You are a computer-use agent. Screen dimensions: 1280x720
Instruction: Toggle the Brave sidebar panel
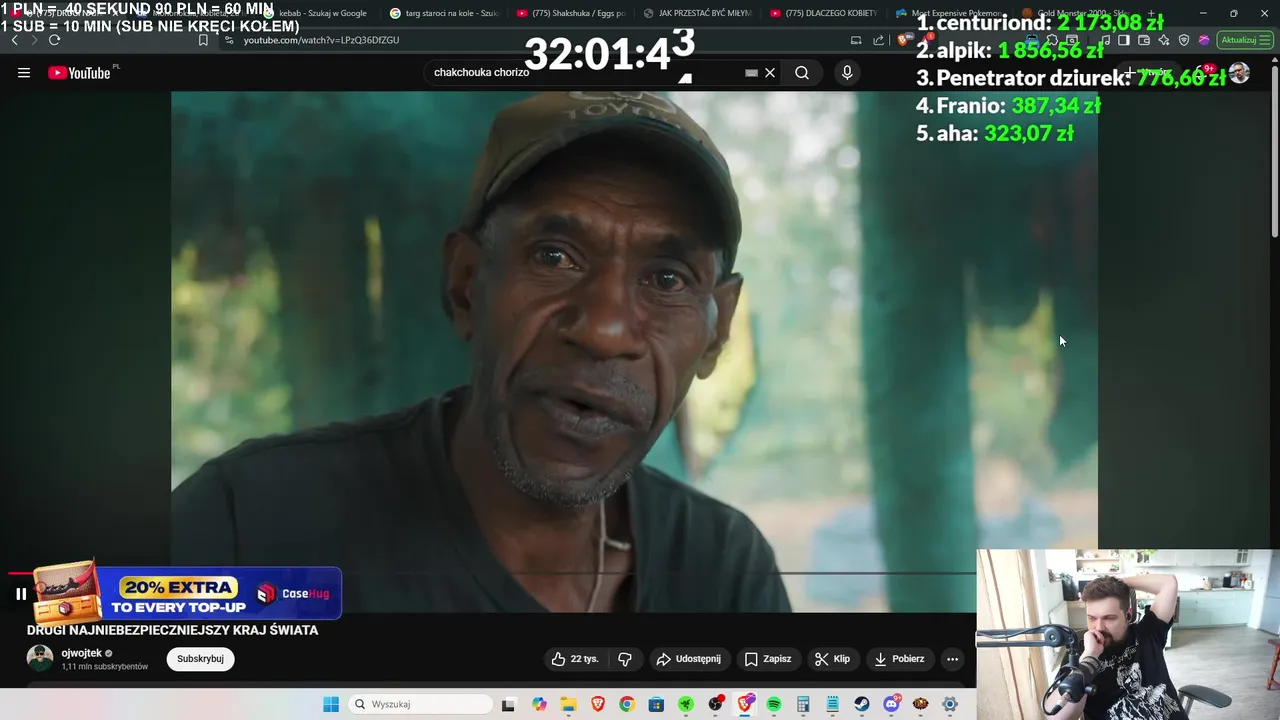[1124, 40]
